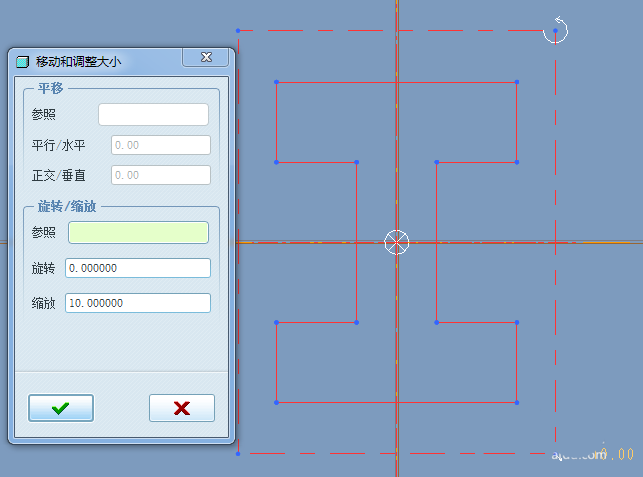Close the 移动和调整大小 dialog
The width and height of the screenshot is (643, 477).
206,58
